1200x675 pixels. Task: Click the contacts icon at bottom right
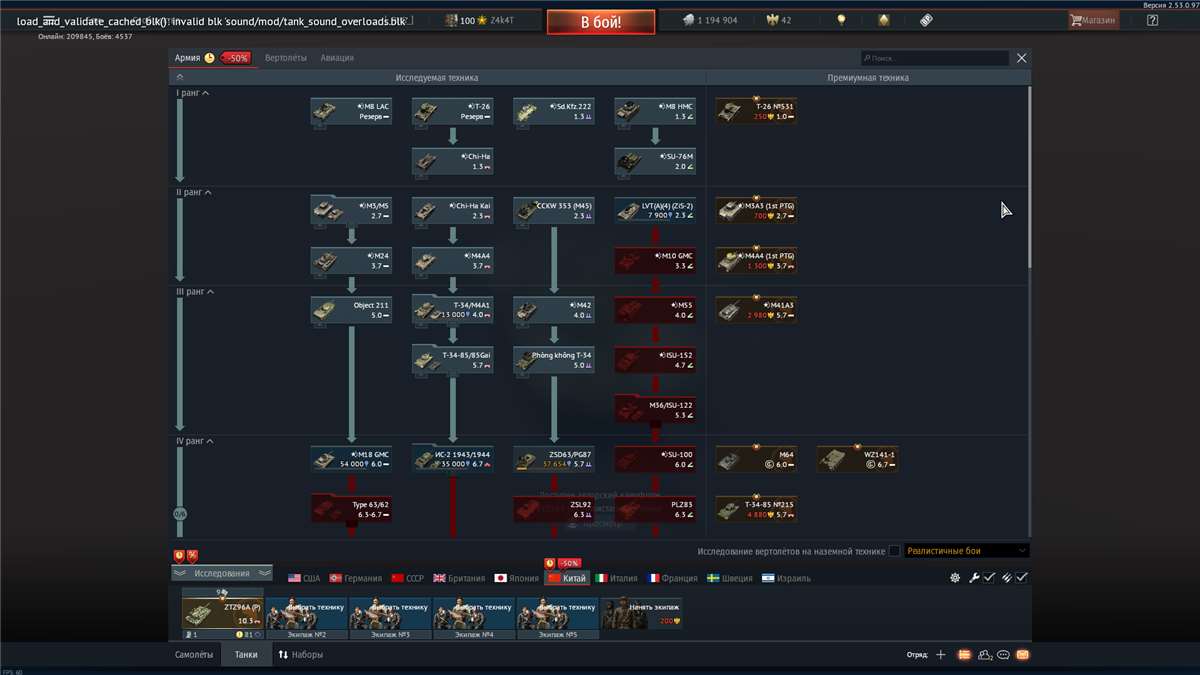click(984, 655)
